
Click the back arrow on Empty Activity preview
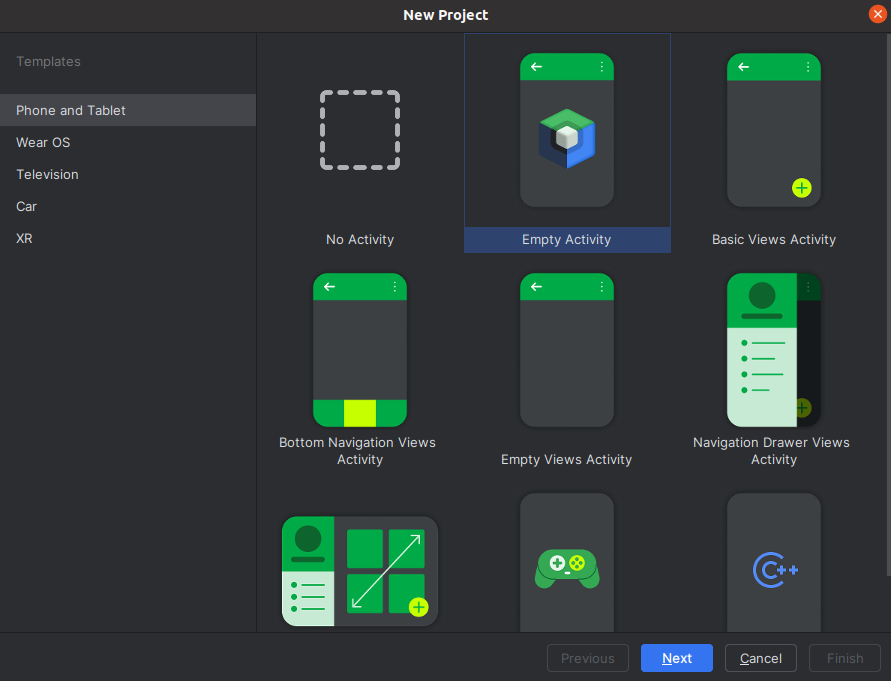point(536,66)
